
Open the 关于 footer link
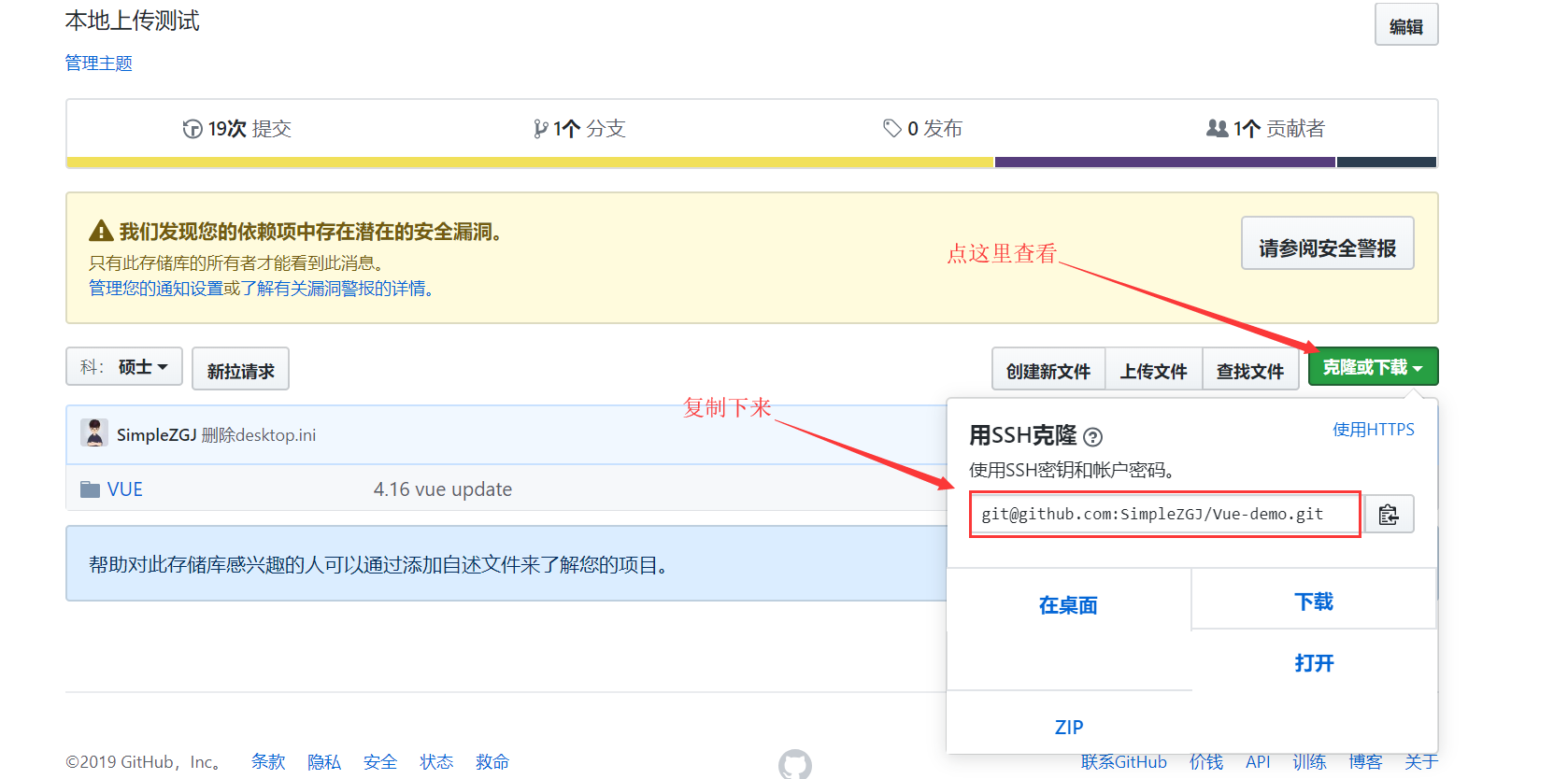click(1421, 762)
